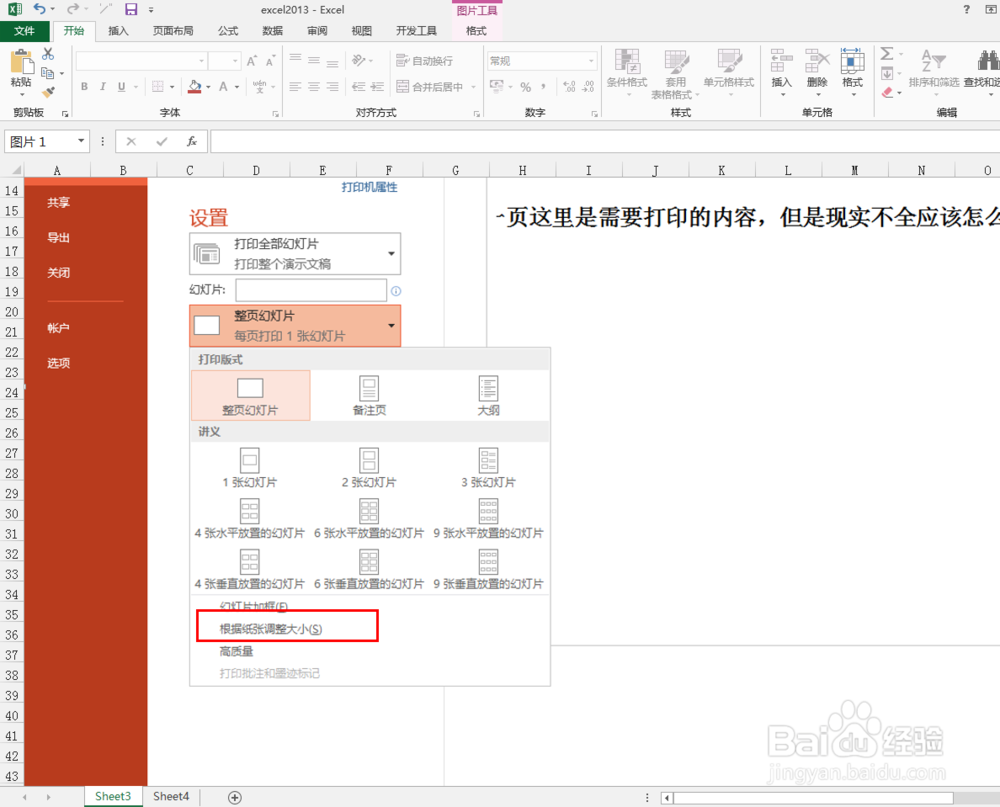The height and width of the screenshot is (807, 1000).
Task: Click 根据纸张调整大小 option
Action: (x=271, y=629)
